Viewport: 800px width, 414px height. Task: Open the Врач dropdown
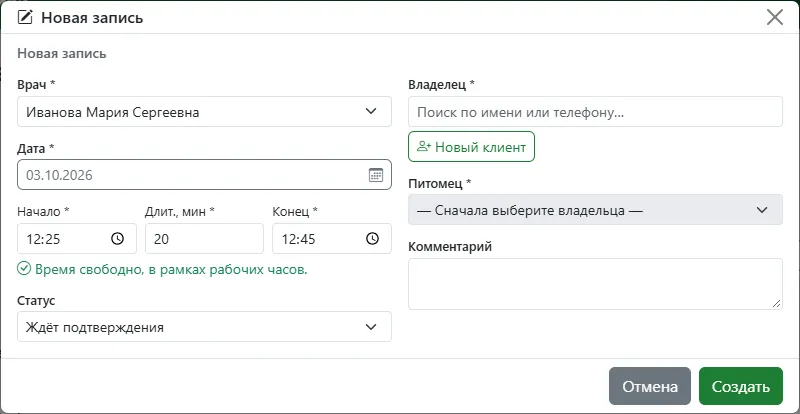[204, 112]
